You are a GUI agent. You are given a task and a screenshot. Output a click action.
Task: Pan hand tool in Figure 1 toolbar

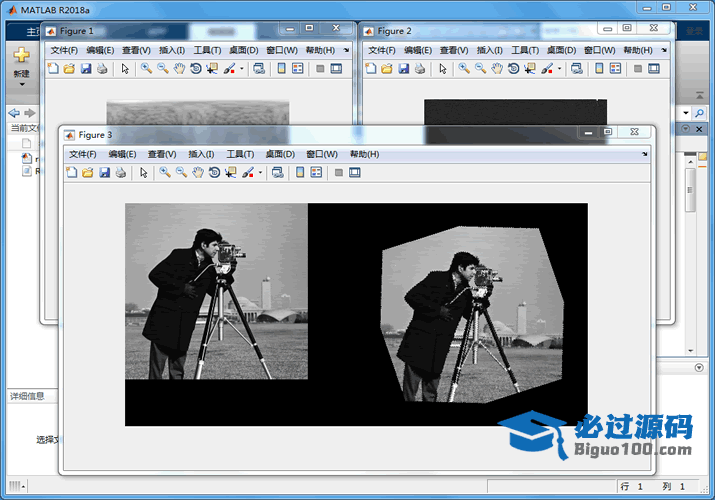click(x=179, y=68)
